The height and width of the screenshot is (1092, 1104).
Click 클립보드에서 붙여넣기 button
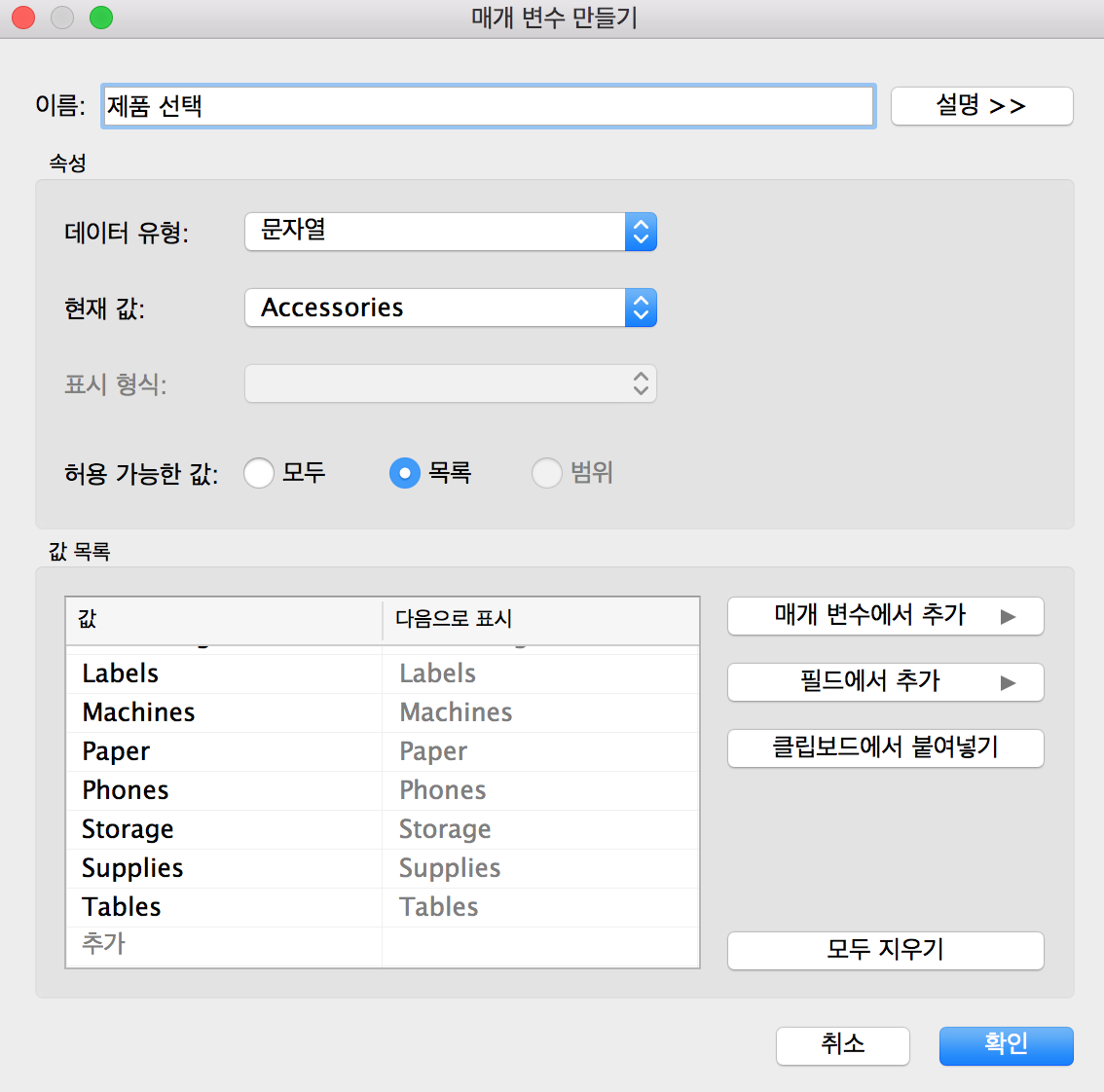[885, 747]
